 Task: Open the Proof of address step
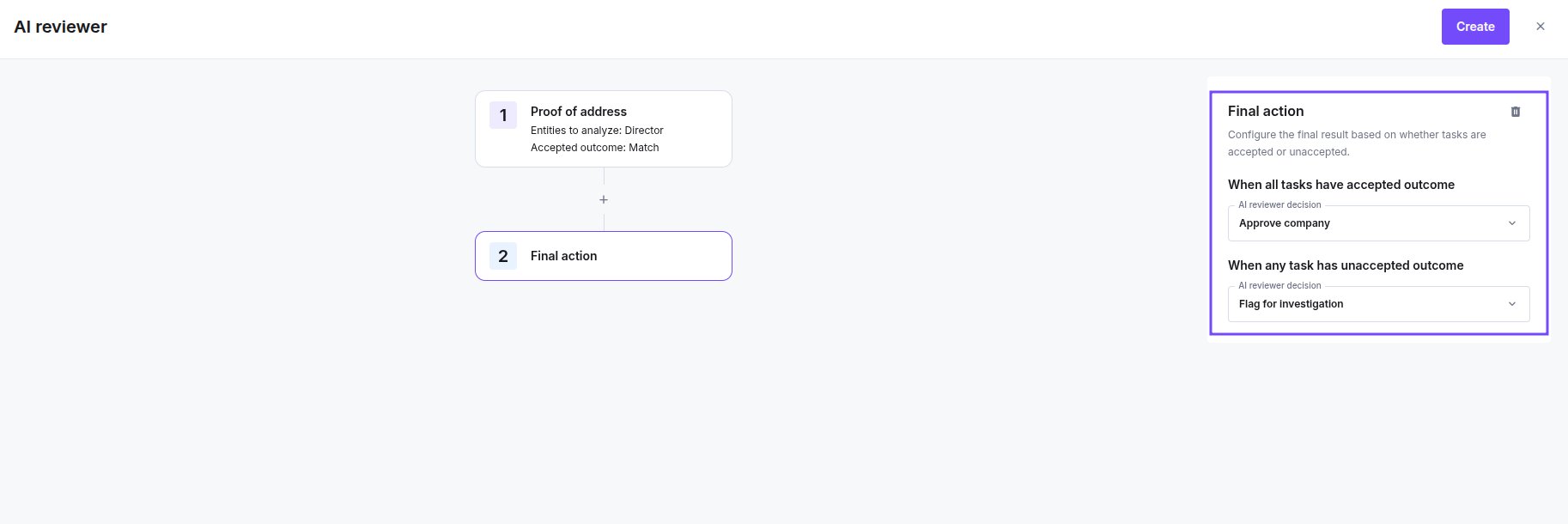click(x=604, y=129)
